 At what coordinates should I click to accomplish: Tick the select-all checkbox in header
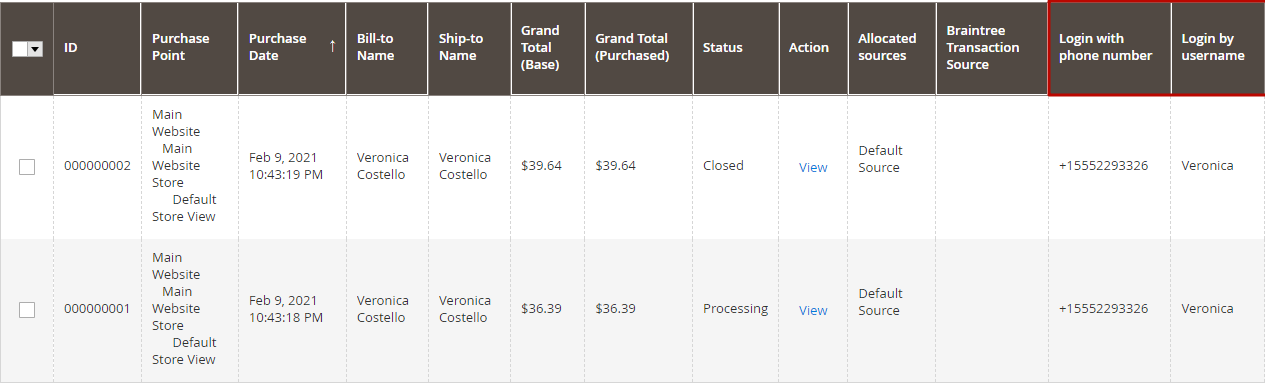[x=21, y=48]
